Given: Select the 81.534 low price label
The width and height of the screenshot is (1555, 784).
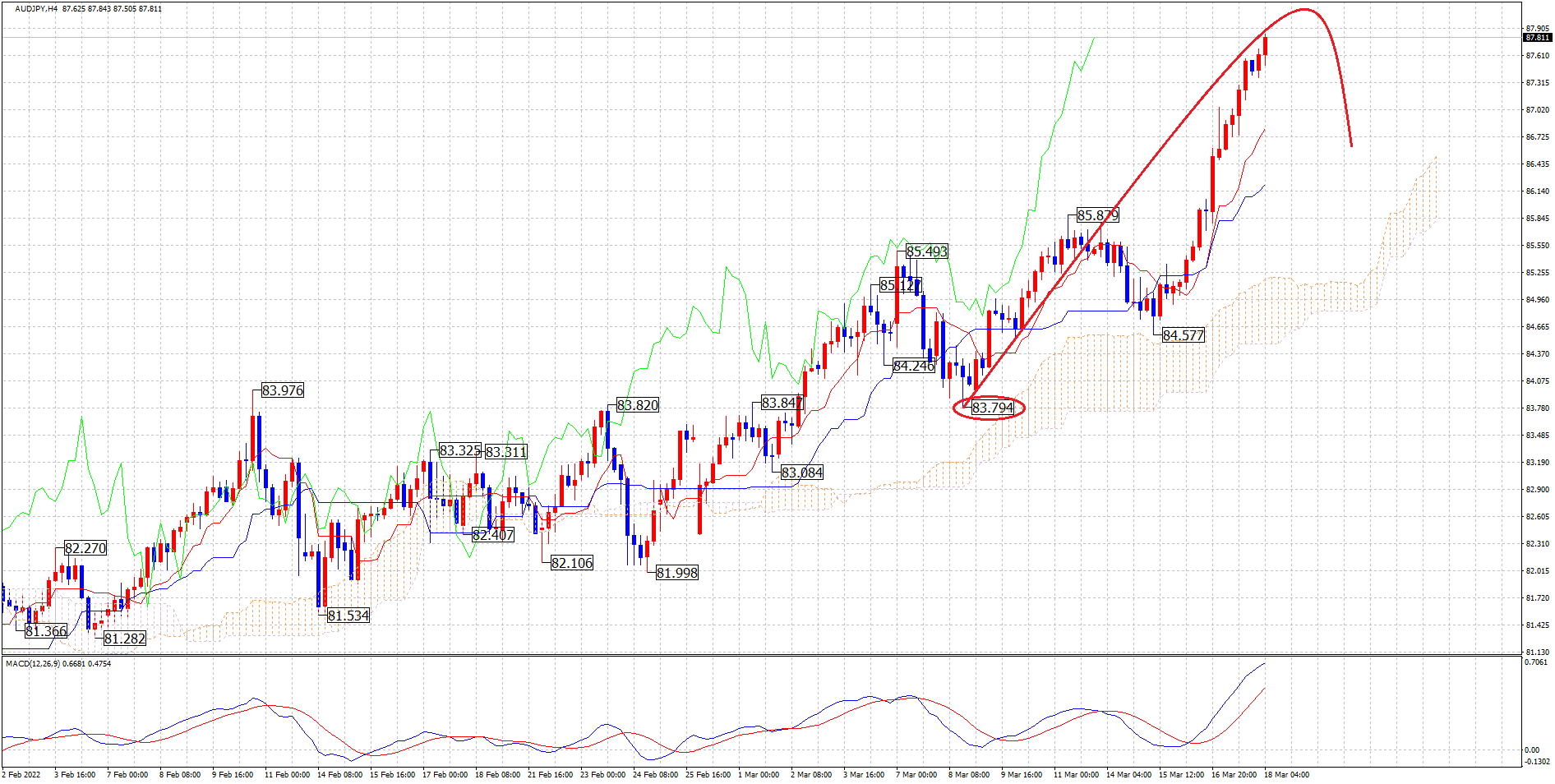Looking at the screenshot, I should pyautogui.click(x=348, y=616).
